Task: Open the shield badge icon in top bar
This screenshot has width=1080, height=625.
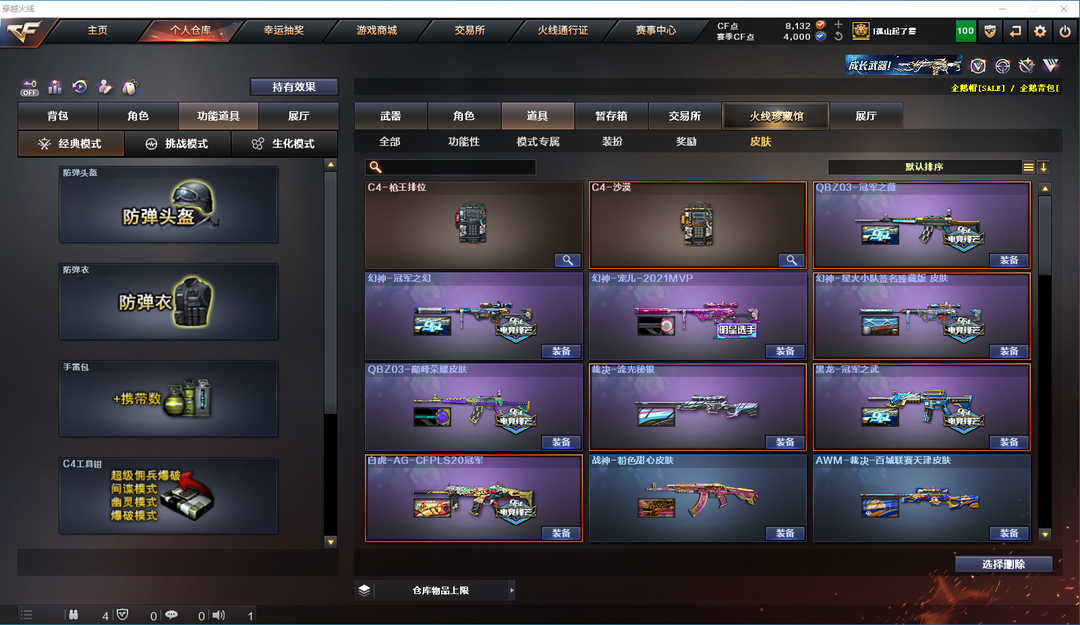Action: coord(990,31)
